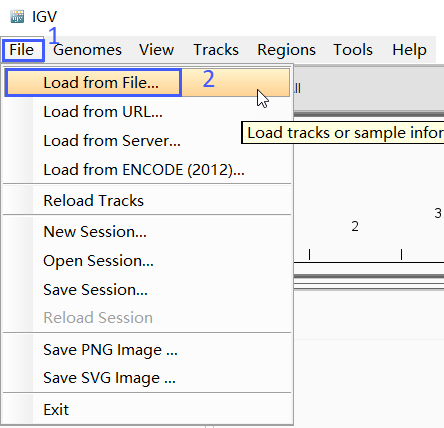Choose Save SVG Image ...

click(x=147, y=378)
